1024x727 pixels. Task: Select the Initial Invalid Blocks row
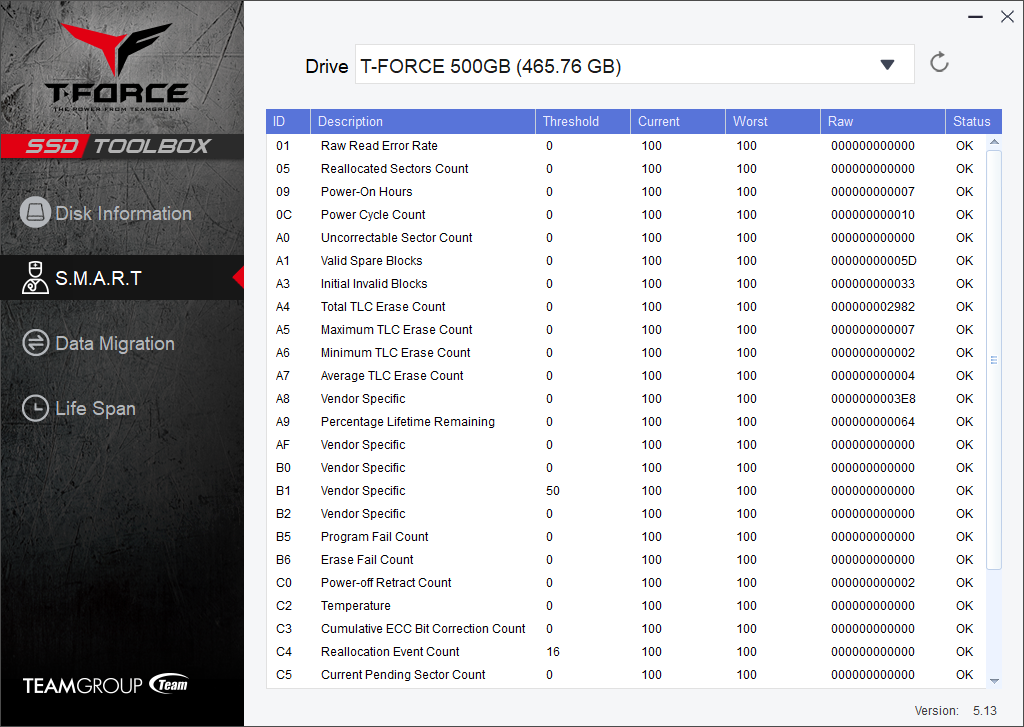626,283
